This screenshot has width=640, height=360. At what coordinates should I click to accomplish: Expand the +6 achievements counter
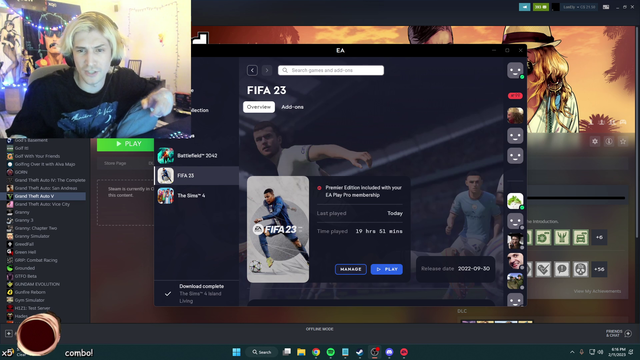599,237
